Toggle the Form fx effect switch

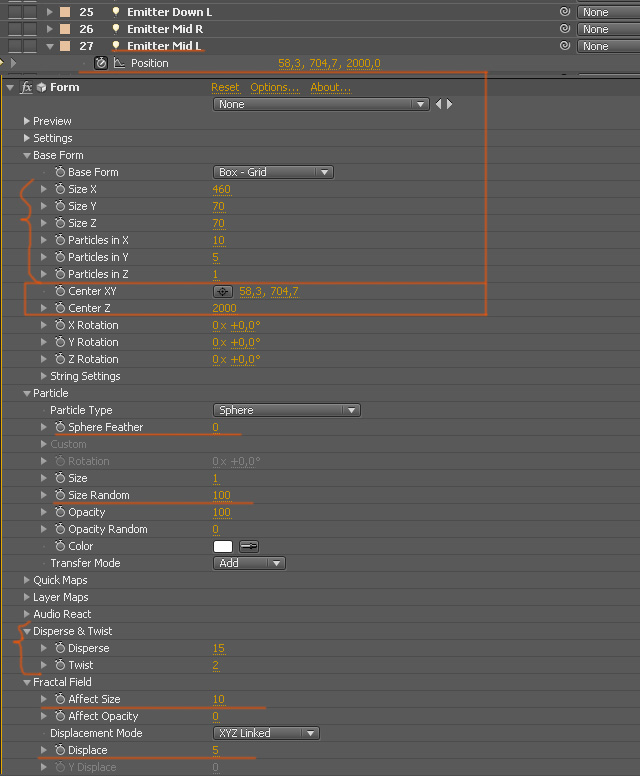(x=26, y=87)
